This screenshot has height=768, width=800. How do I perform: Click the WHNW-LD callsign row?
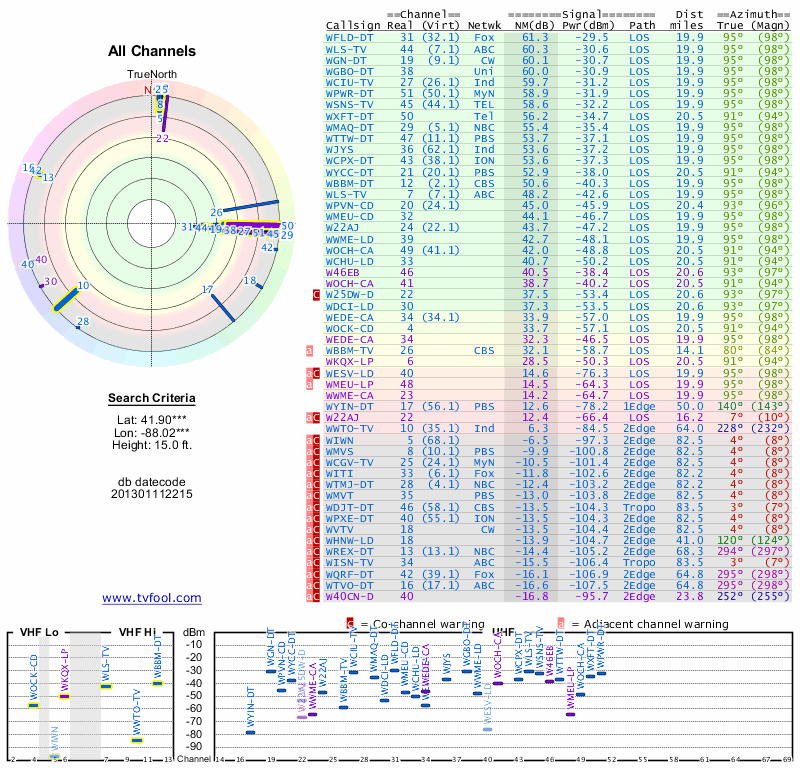tap(349, 538)
